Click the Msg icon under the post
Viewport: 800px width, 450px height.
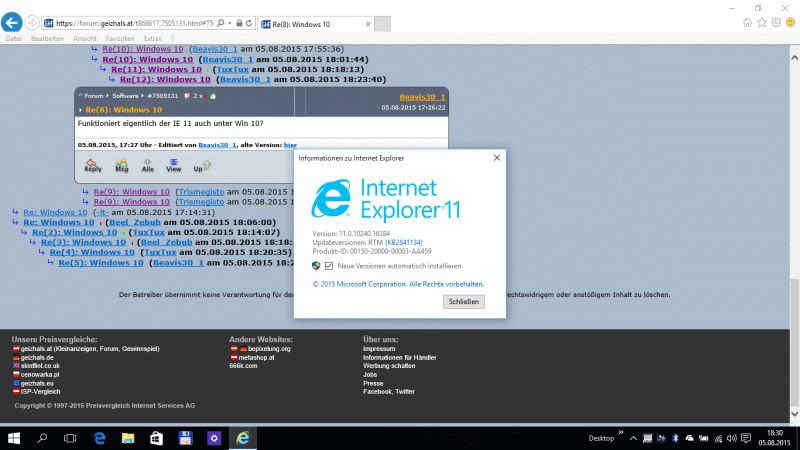click(x=121, y=165)
